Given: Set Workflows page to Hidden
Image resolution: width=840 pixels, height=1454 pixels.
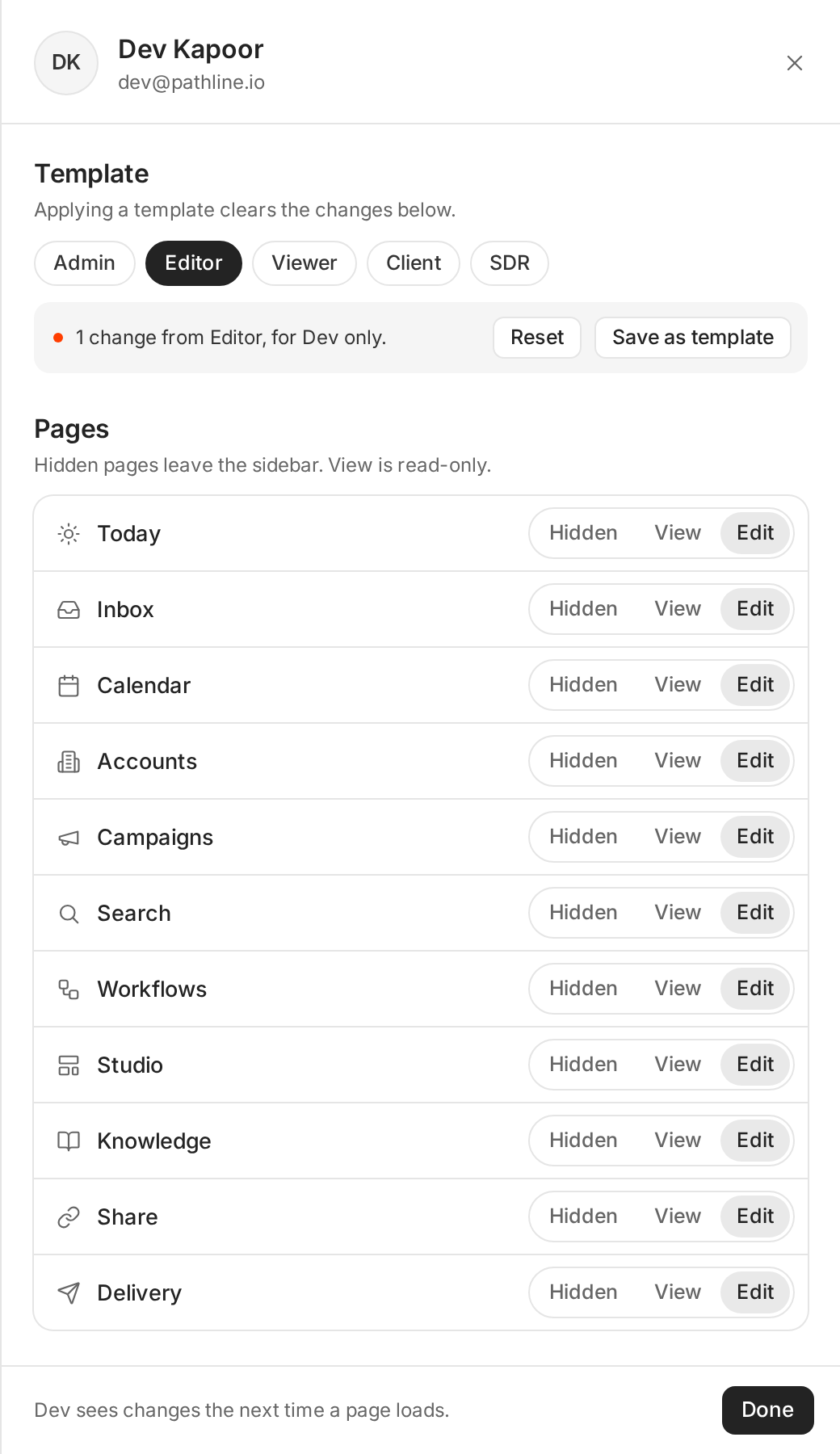Looking at the screenshot, I should [x=583, y=989].
